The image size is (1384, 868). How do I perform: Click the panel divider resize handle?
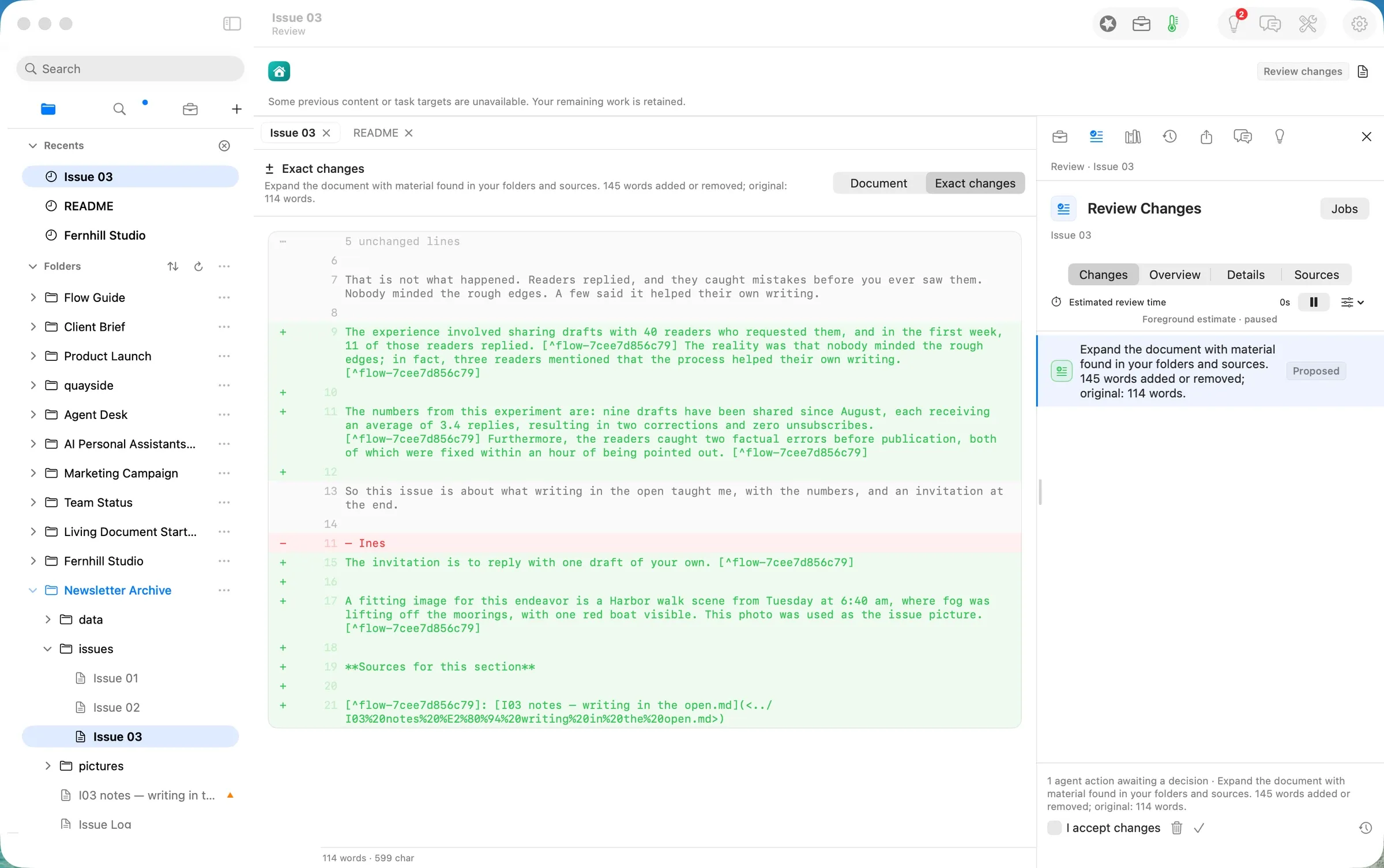point(1040,492)
